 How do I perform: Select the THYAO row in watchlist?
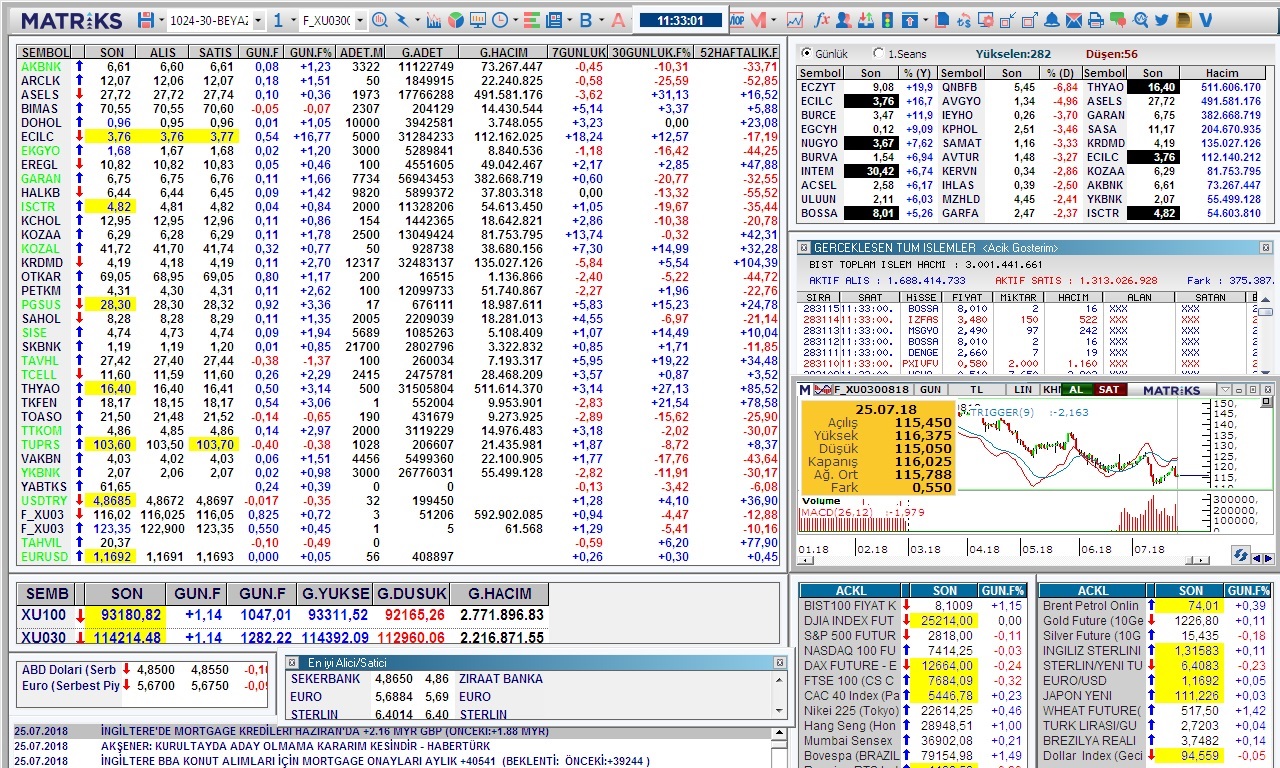coord(398,388)
